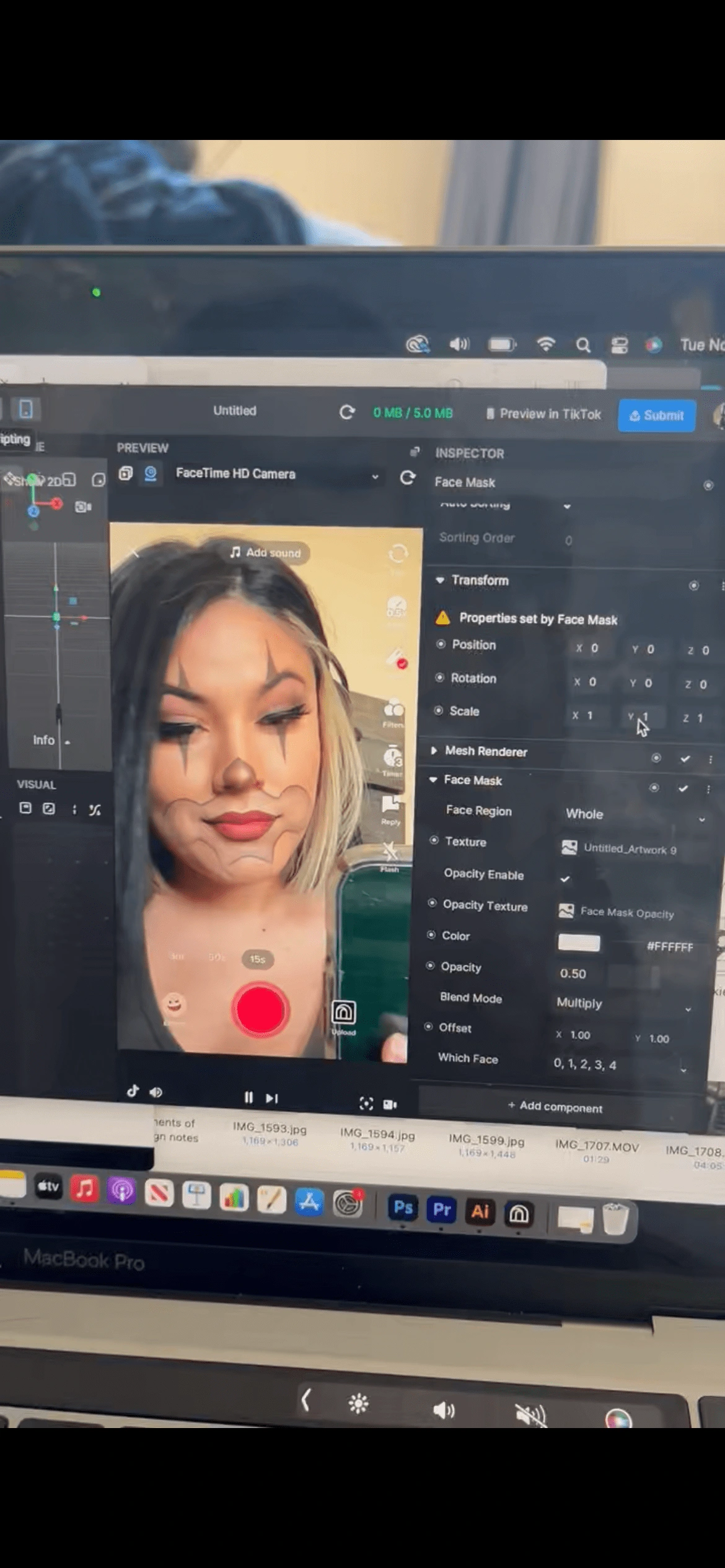The height and width of the screenshot is (1568, 725).
Task: Select IMG_1593.jpg file in Finder
Action: (270, 1134)
